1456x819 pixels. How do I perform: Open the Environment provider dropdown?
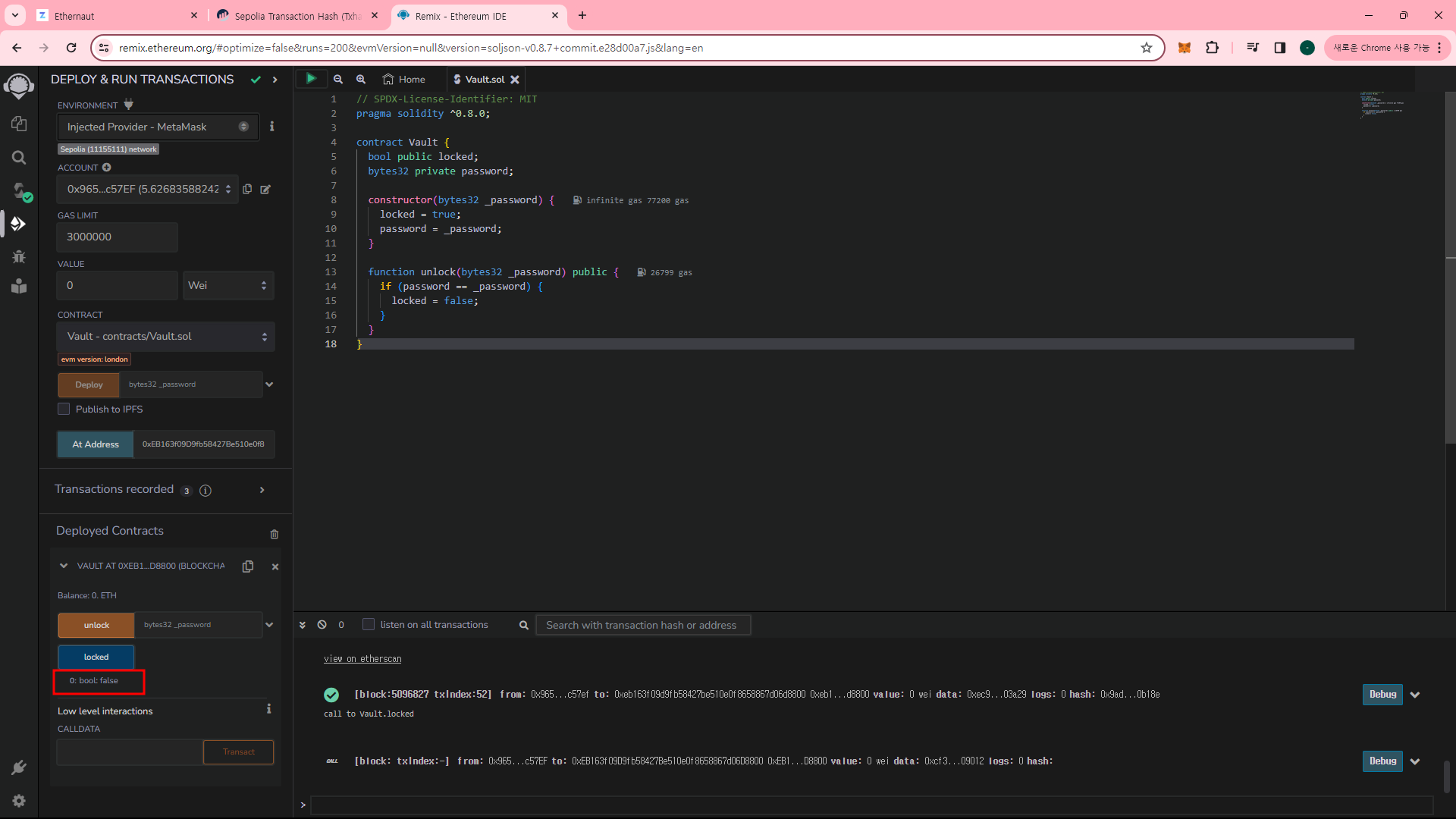click(158, 127)
